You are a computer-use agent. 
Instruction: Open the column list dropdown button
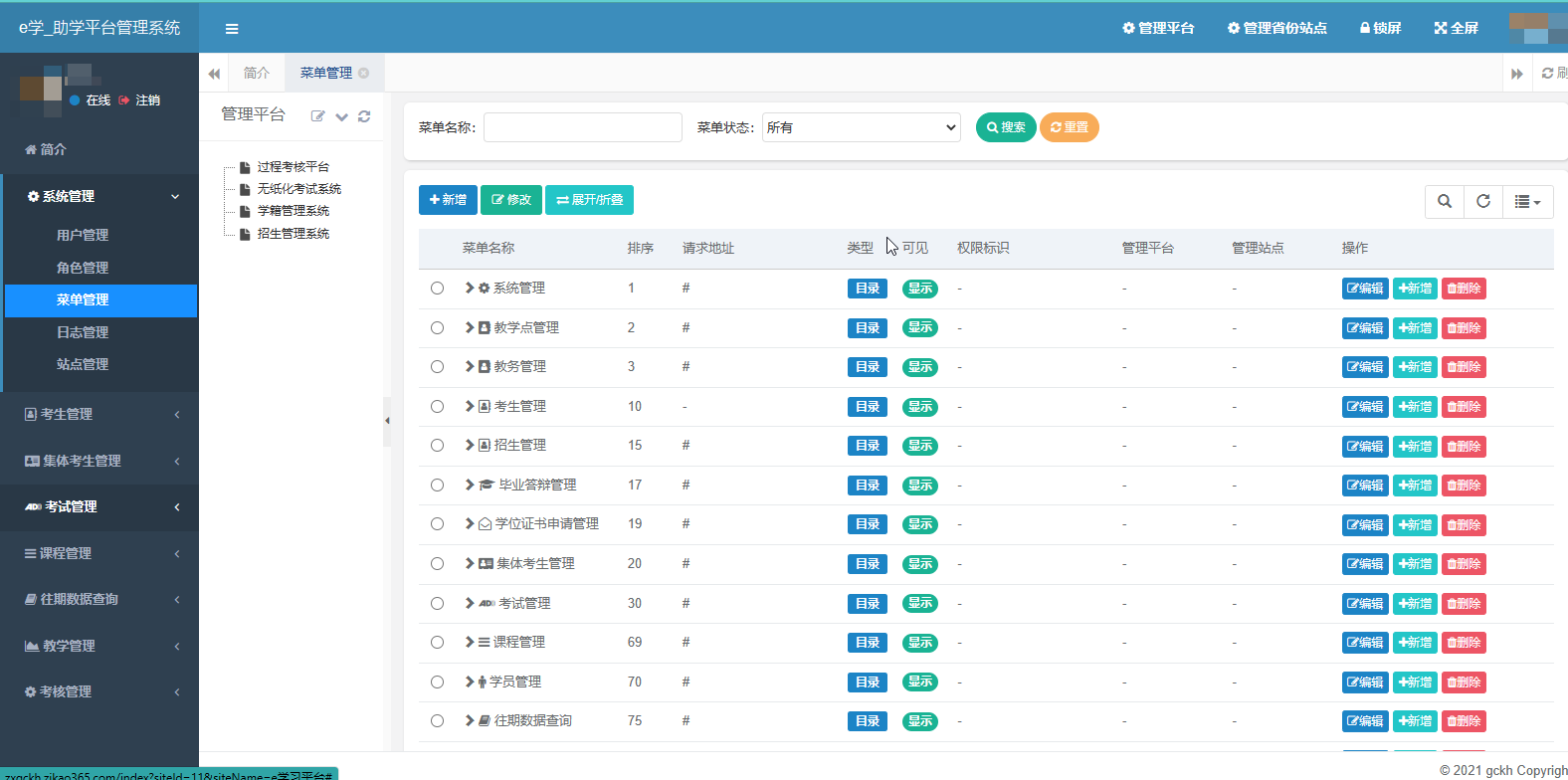(x=1527, y=201)
